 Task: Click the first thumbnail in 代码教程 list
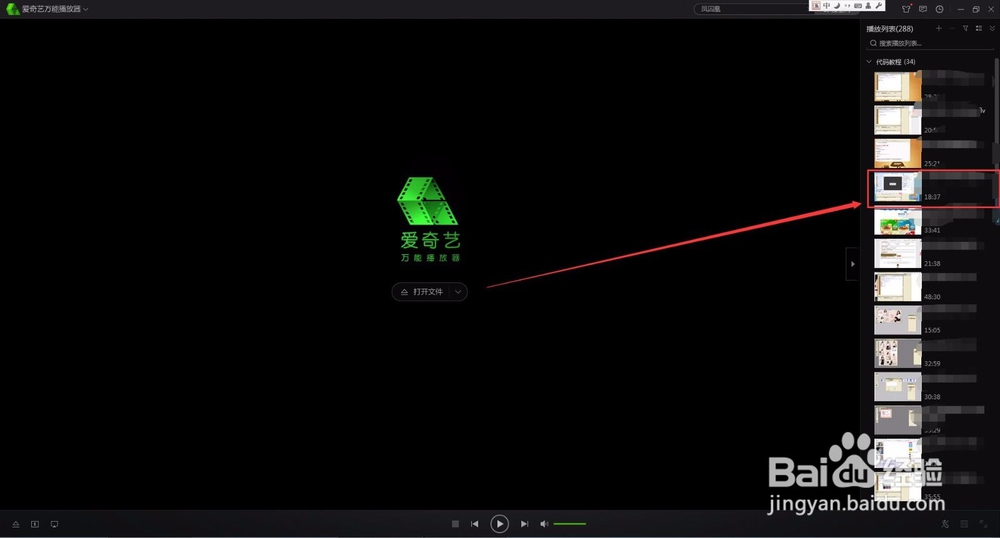pyautogui.click(x=897, y=87)
